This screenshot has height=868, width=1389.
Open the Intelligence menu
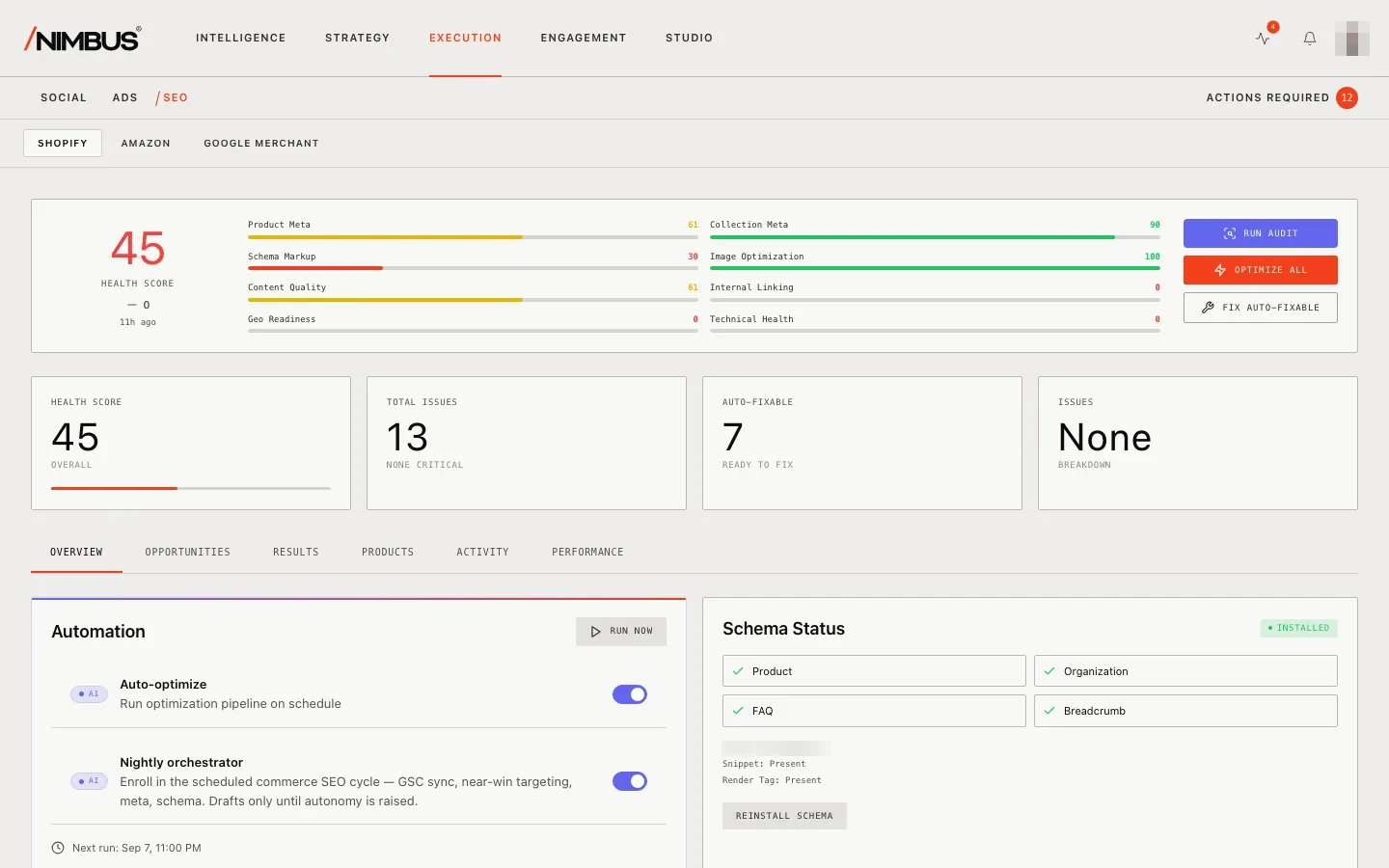[x=241, y=38]
